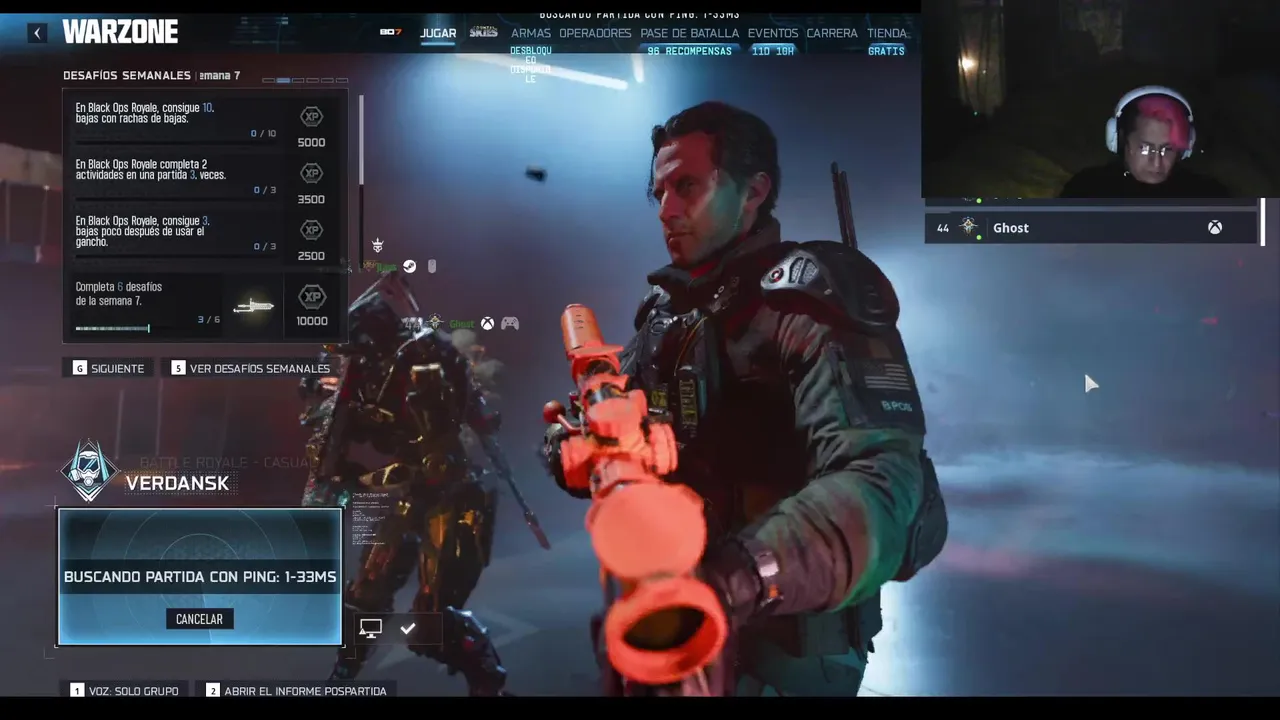Click the GRATIS badge under Tienda
The width and height of the screenshot is (1280, 720).
coord(886,51)
